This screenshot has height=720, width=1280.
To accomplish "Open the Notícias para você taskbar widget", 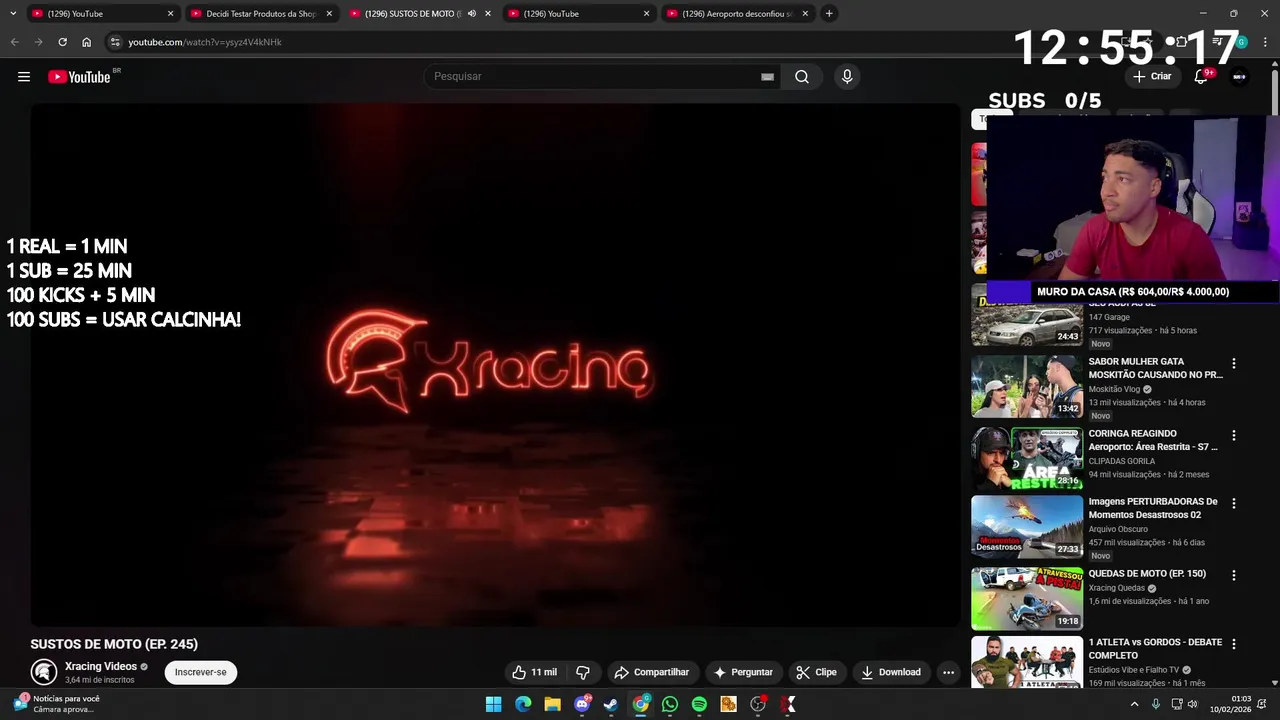I will pyautogui.click(x=56, y=704).
